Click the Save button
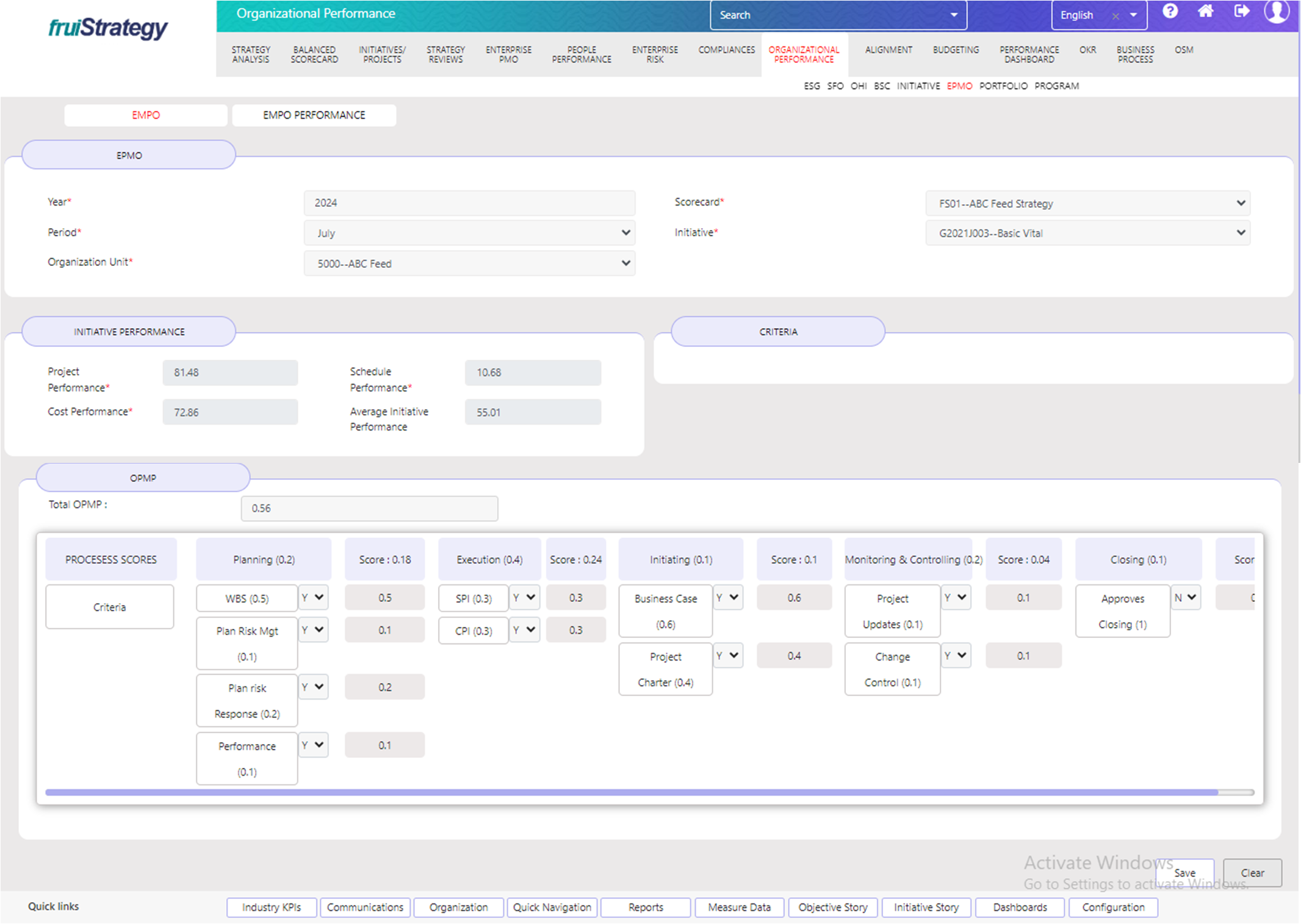 point(1184,873)
